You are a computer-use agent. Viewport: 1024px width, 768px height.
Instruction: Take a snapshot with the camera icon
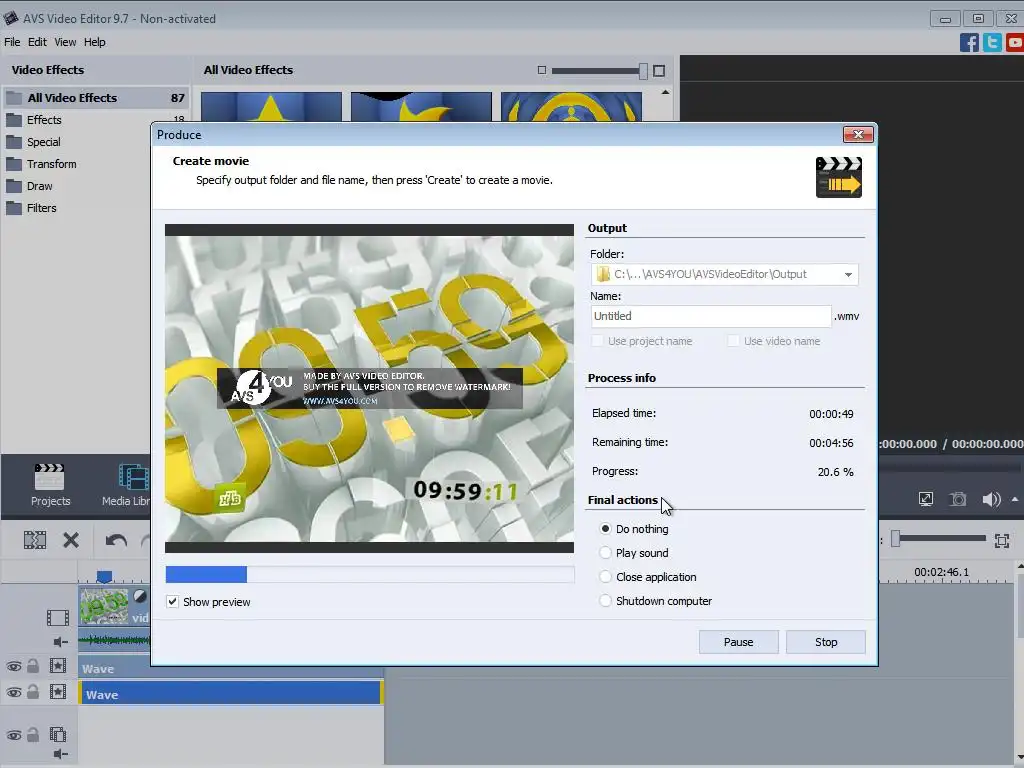tap(957, 500)
